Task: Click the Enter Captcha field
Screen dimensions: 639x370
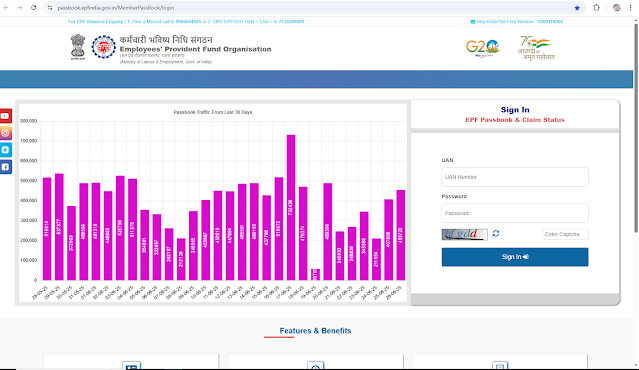Action: [565, 234]
